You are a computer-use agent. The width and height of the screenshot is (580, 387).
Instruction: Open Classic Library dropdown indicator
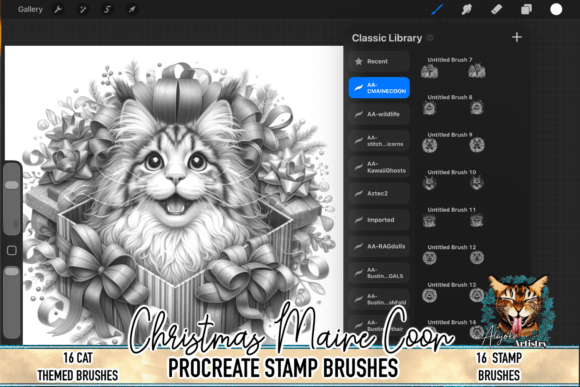pyautogui.click(x=430, y=38)
